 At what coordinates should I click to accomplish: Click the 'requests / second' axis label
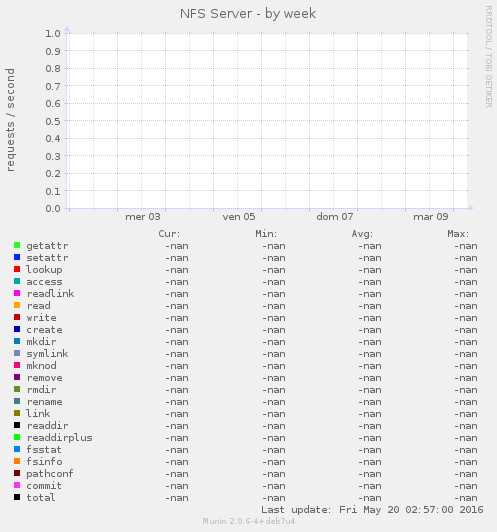pos(10,120)
